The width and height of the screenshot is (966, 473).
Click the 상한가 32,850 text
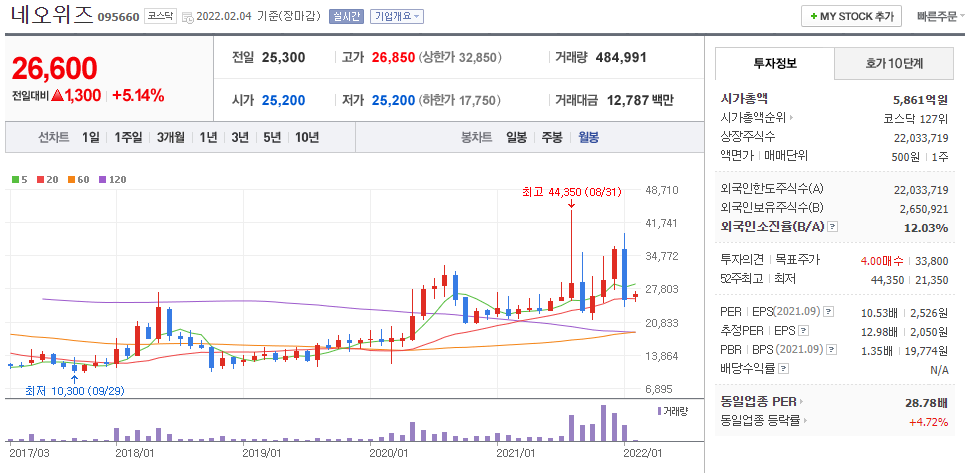point(460,58)
